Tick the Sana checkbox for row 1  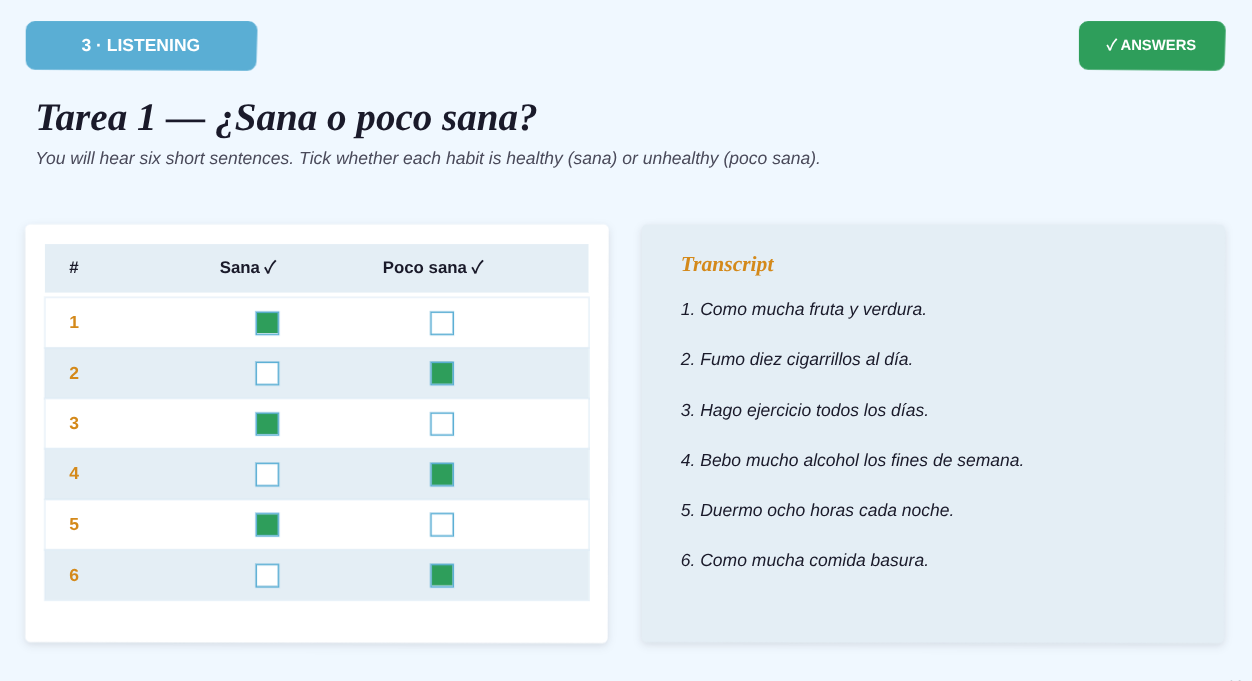click(267, 323)
